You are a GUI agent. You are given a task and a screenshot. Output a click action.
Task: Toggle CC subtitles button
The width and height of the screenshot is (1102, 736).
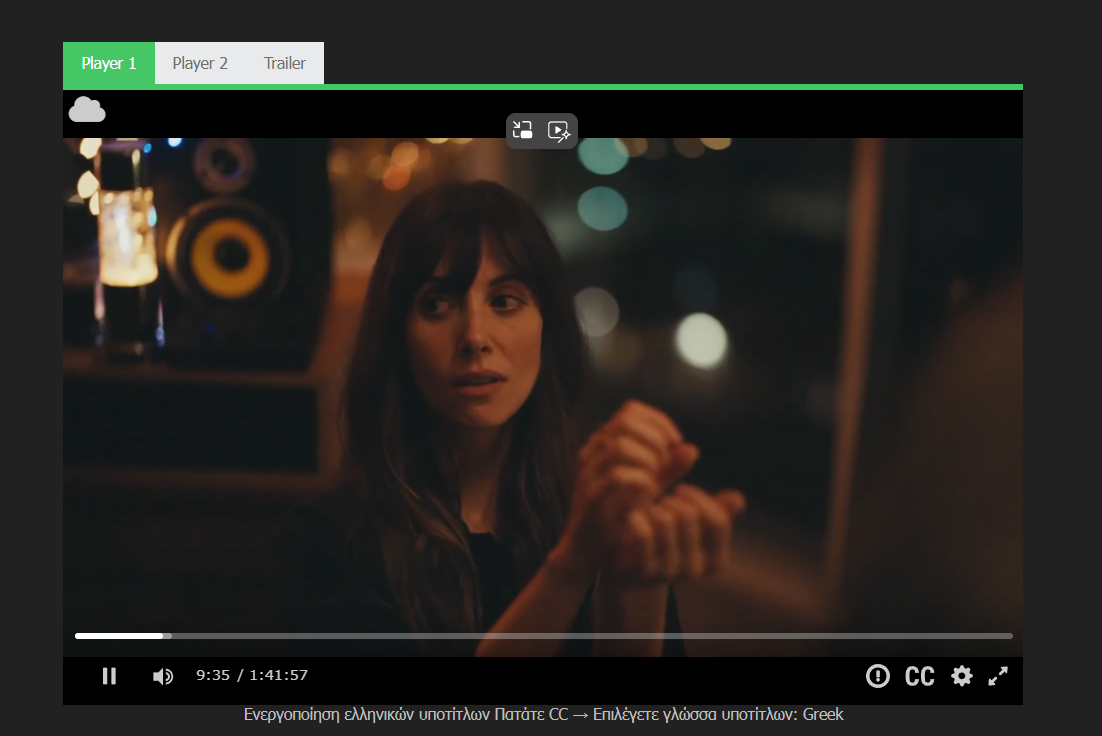[919, 676]
